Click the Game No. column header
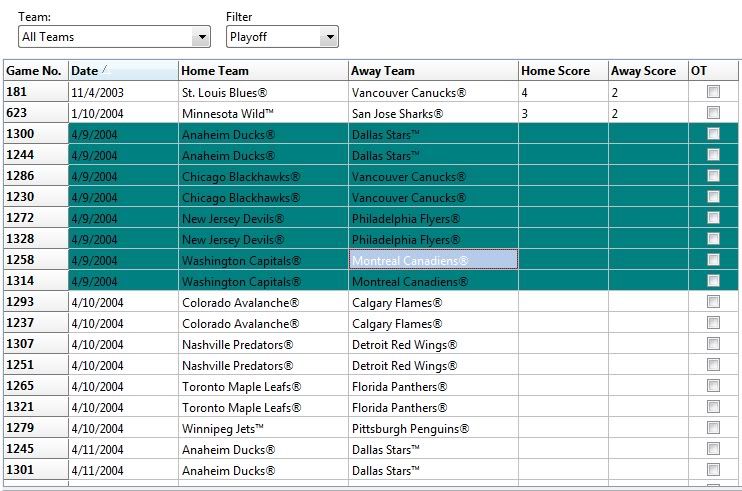The image size is (742, 491). pos(35,71)
